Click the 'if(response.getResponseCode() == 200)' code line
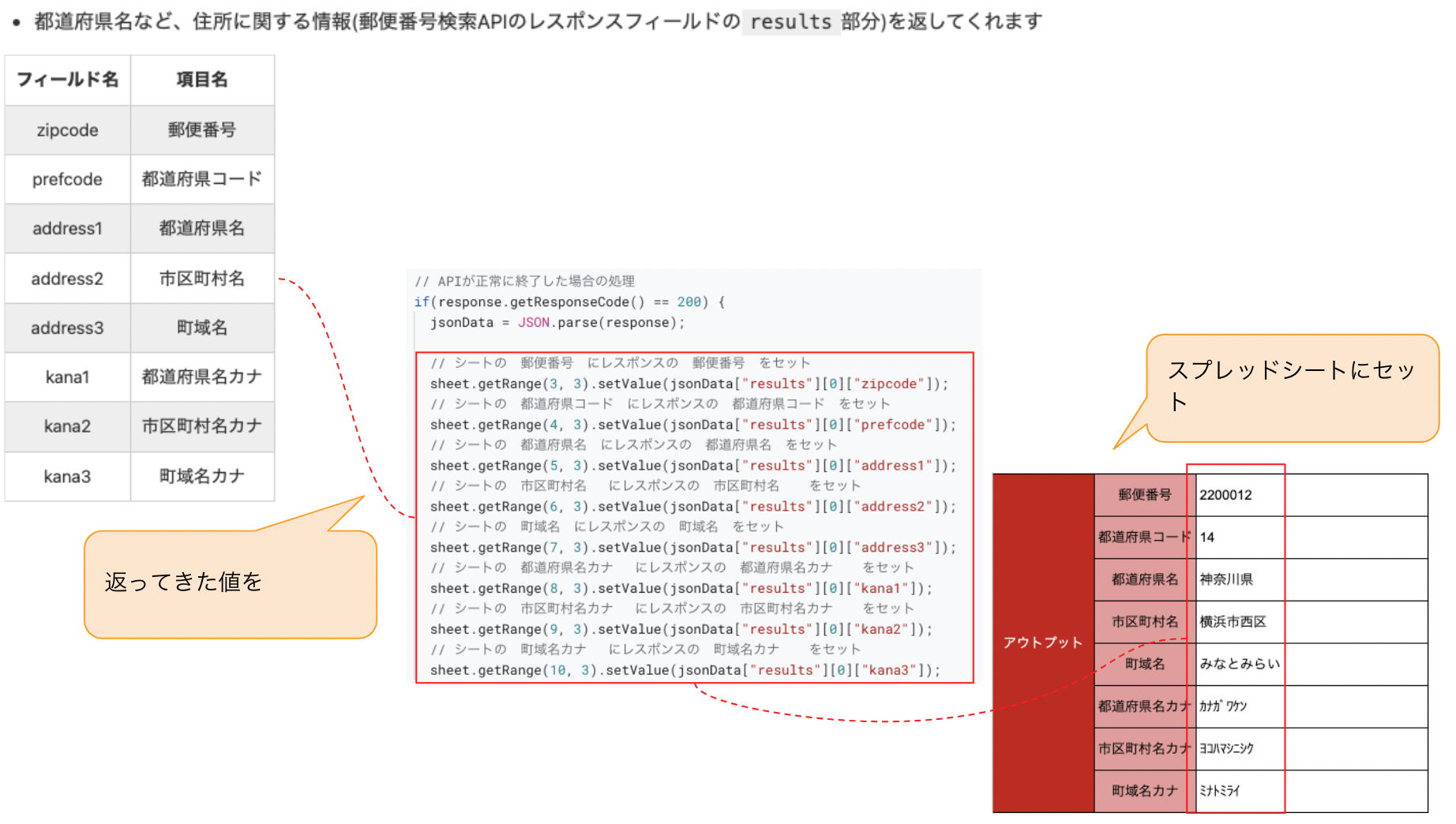The width and height of the screenshot is (1456, 824). (569, 302)
